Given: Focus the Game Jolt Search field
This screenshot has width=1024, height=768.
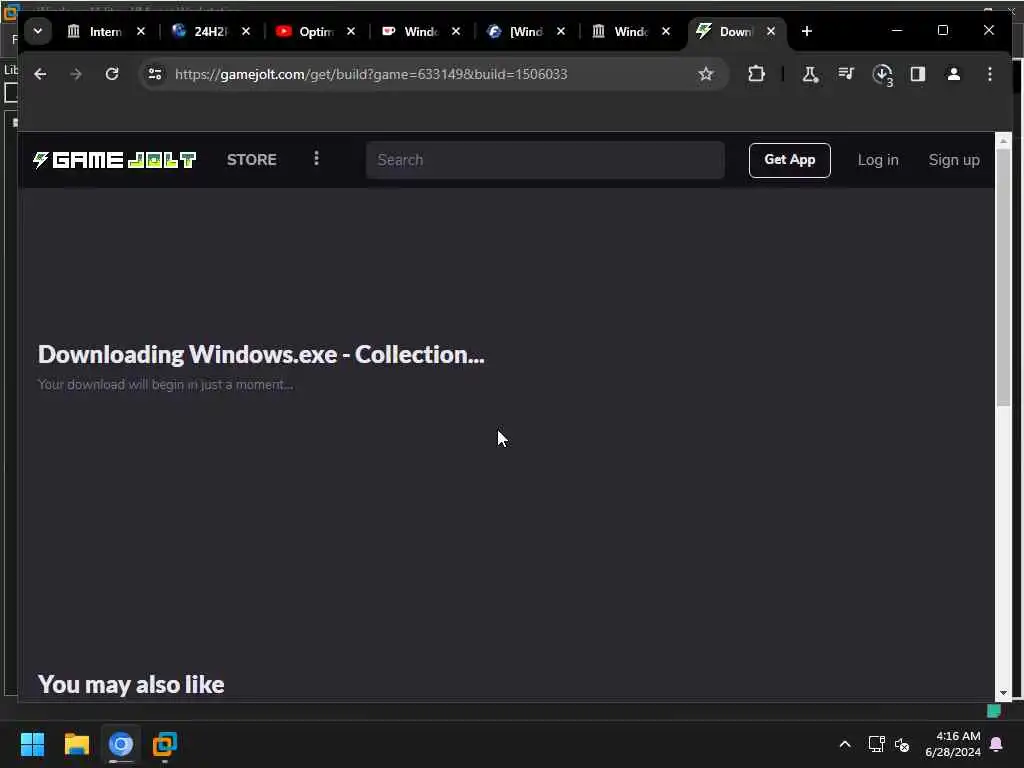Looking at the screenshot, I should (545, 160).
